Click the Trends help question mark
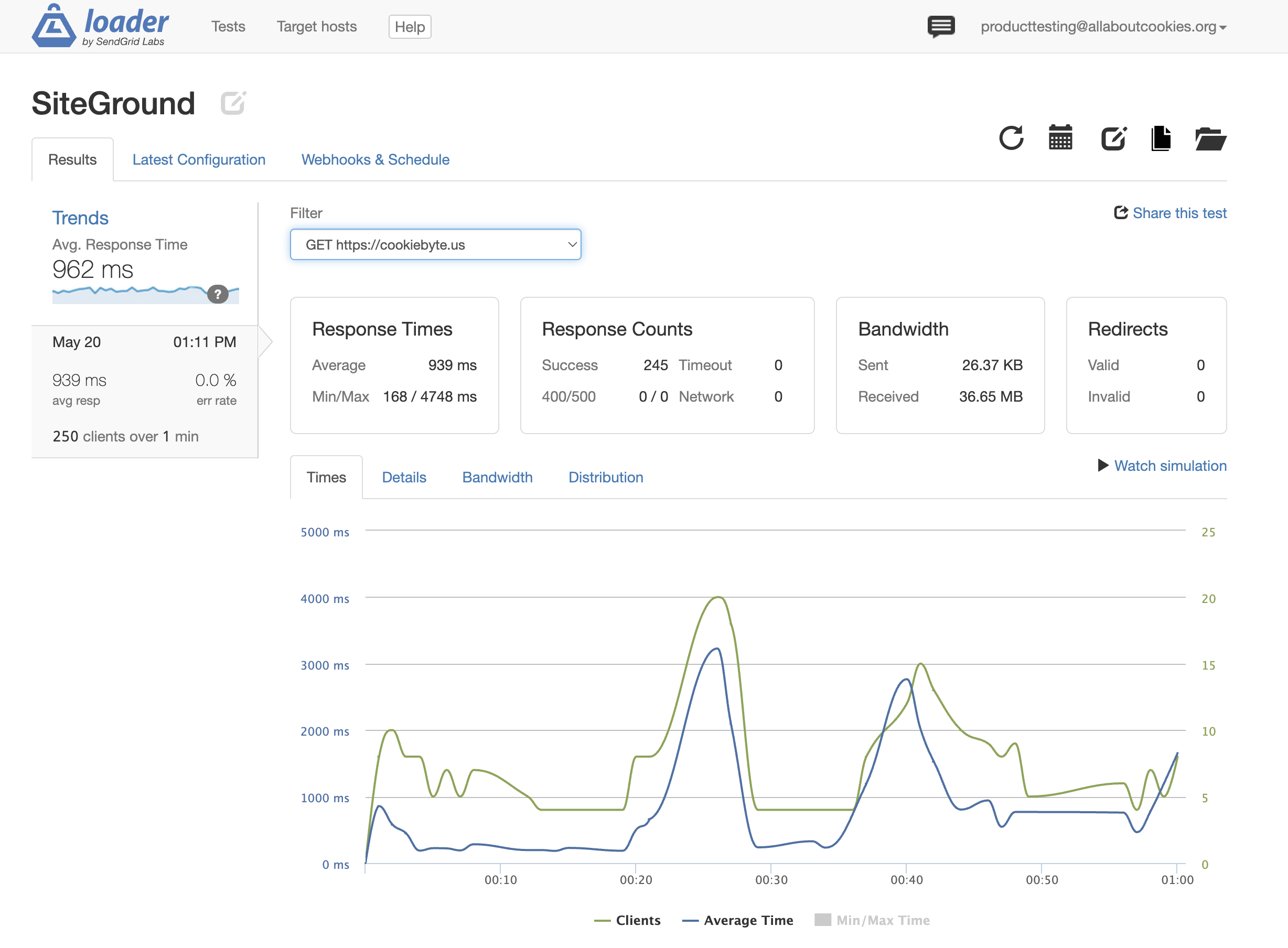The image size is (1288, 948). [218, 294]
